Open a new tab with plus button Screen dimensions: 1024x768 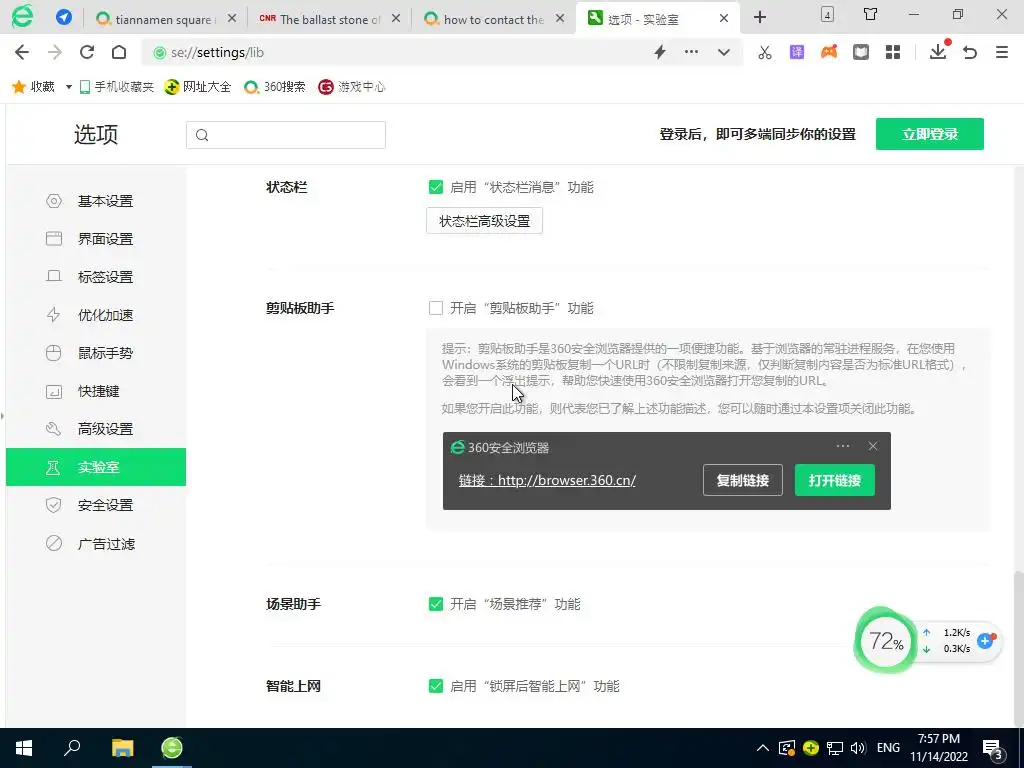[x=760, y=17]
